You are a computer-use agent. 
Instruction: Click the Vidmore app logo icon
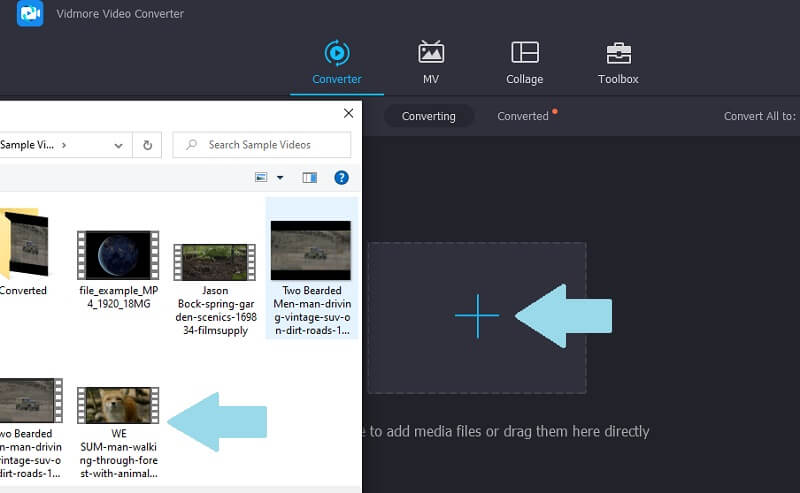pos(30,14)
